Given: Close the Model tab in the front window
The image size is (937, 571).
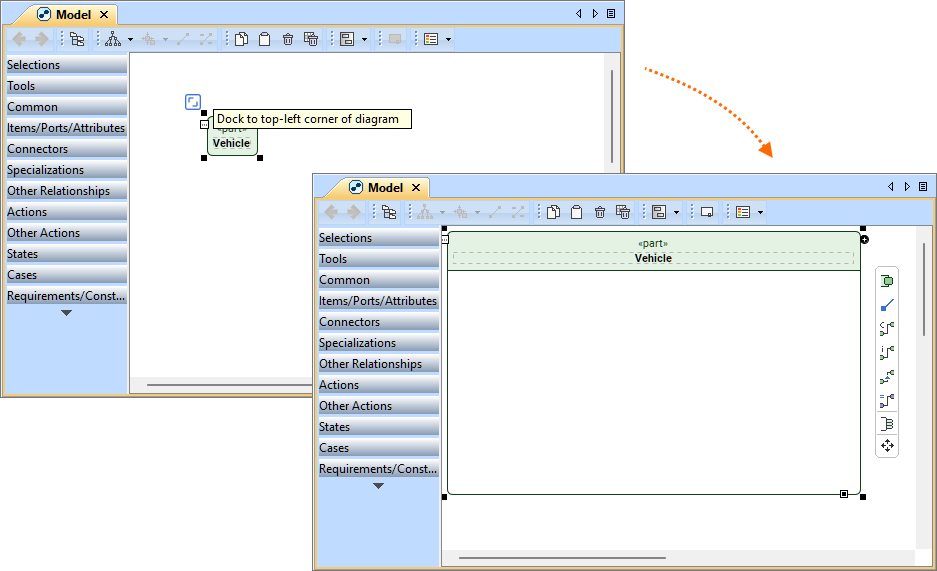Looking at the screenshot, I should tap(415, 188).
